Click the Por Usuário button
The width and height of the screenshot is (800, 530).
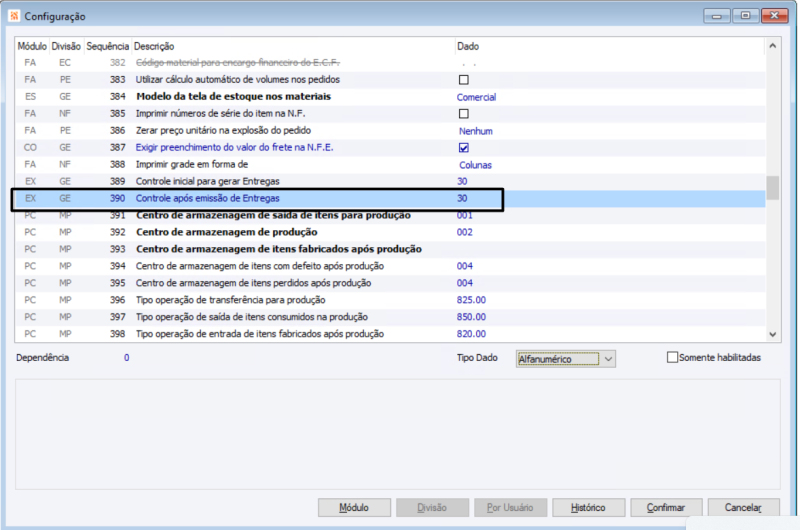(510, 508)
